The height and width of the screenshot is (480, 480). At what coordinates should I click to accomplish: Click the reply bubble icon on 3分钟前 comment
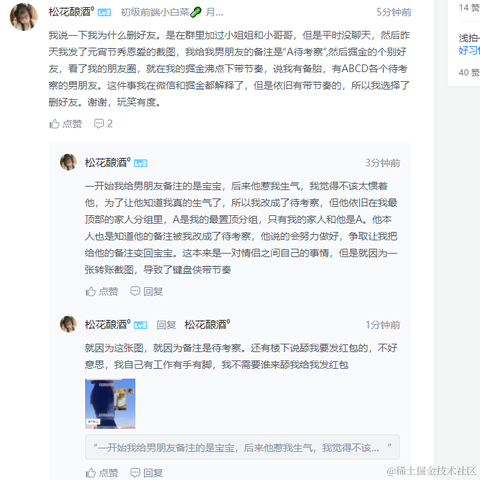(x=135, y=291)
